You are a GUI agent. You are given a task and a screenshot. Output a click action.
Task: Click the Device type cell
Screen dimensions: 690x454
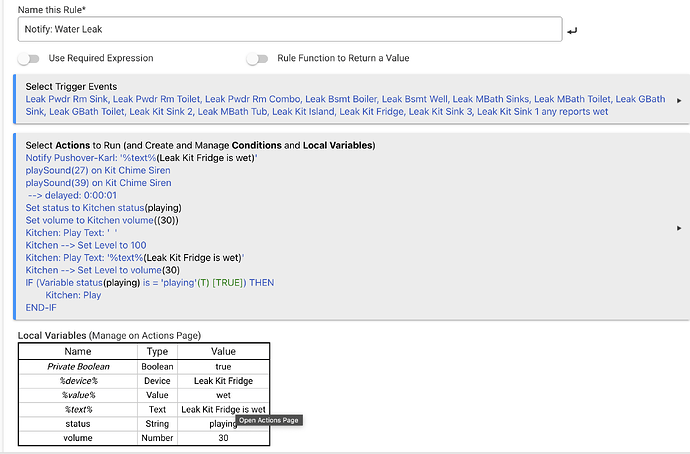(157, 381)
